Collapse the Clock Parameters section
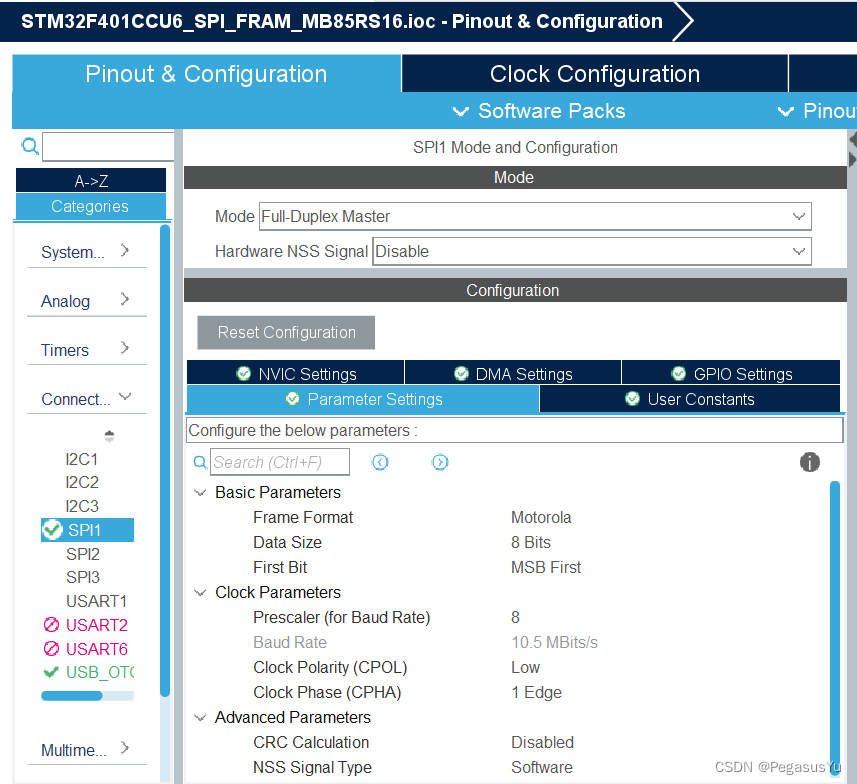Screen dimensions: 857x784 [199, 592]
